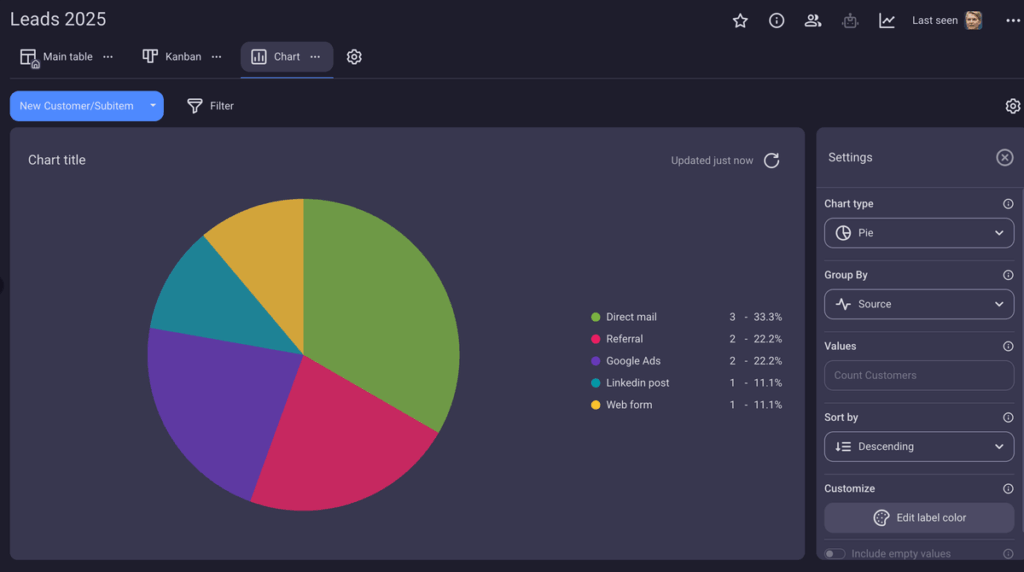
Task: Click the info icon next to Chart type
Action: pos(1008,204)
